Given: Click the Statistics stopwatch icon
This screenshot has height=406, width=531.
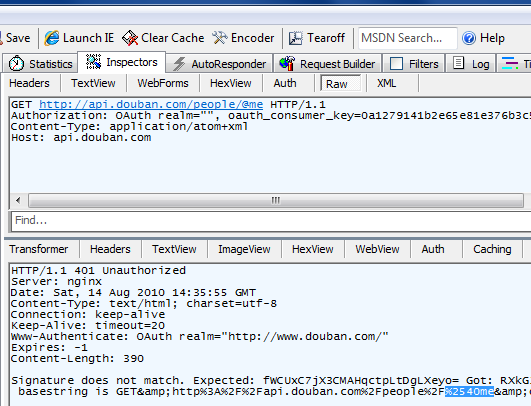Looking at the screenshot, I should [x=16, y=63].
